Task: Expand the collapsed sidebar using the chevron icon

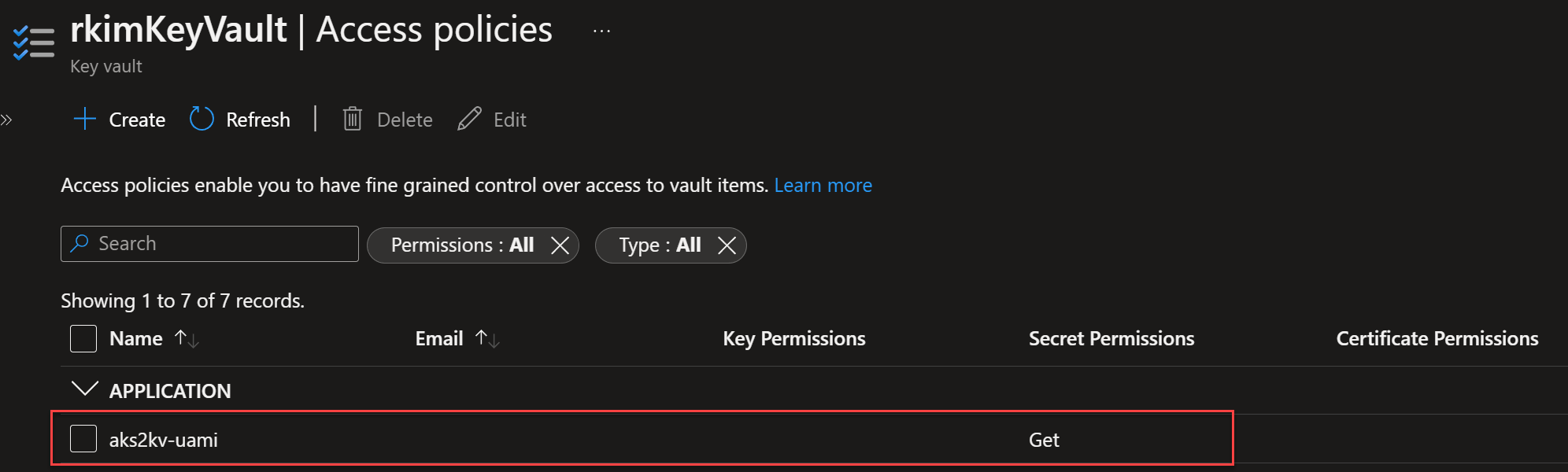Action: click(6, 119)
